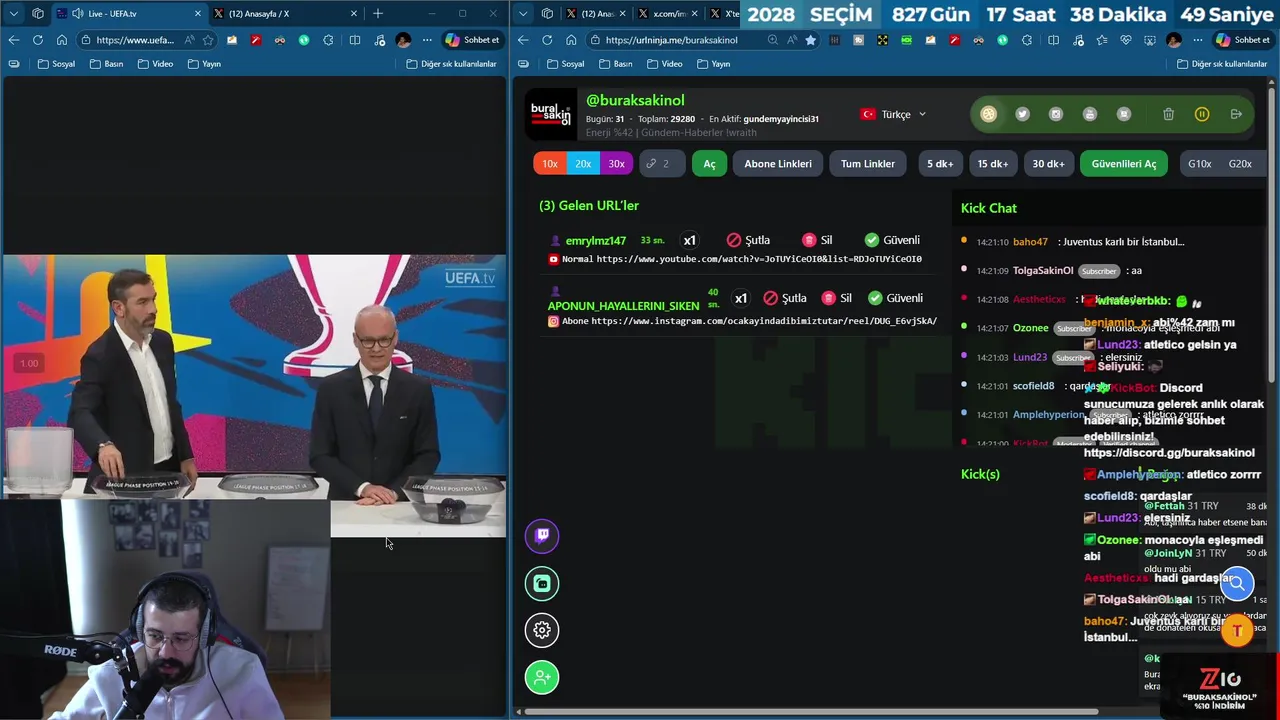Screen dimensions: 1280x720
Task: Click the Dribbble-style icon in urlninja header
Action: pyautogui.click(x=988, y=114)
